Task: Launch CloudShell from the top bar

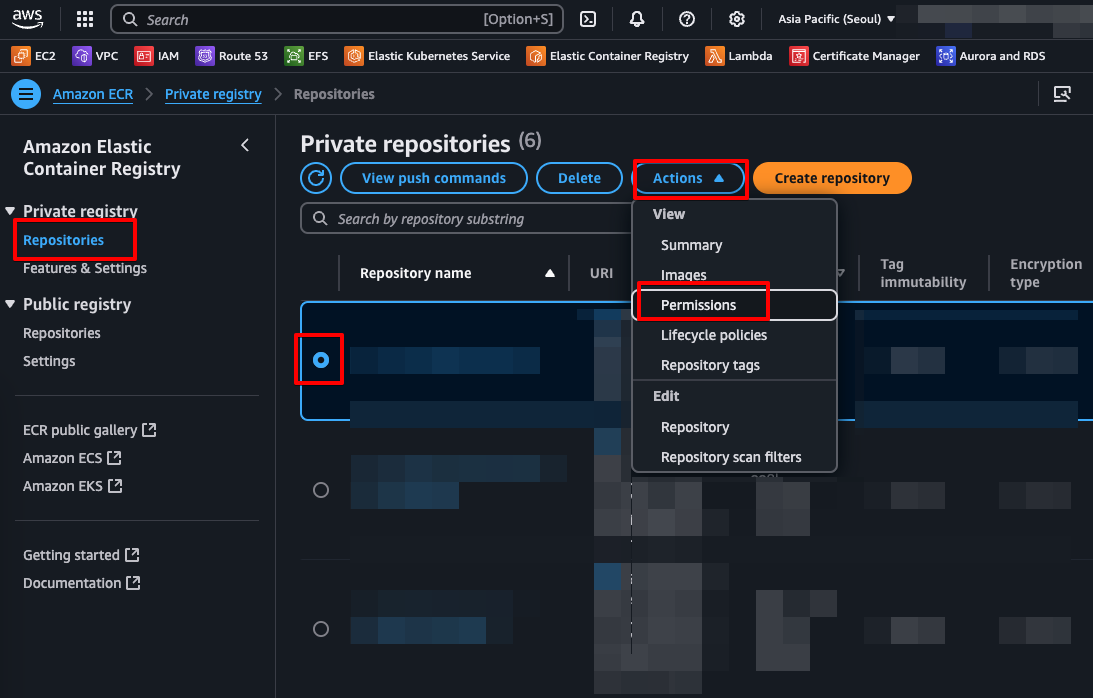Action: coord(588,20)
